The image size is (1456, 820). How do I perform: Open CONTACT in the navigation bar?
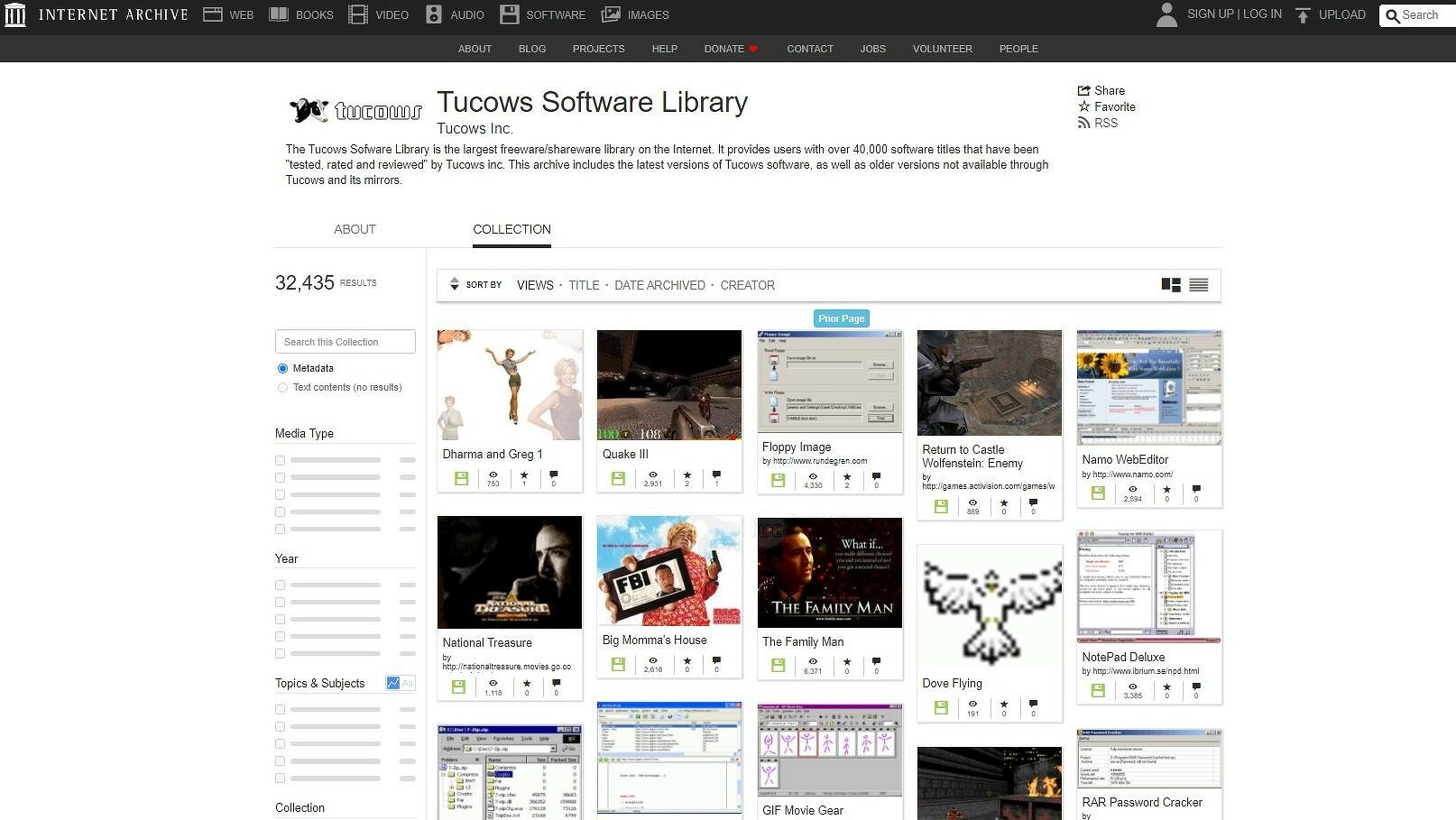click(x=810, y=49)
